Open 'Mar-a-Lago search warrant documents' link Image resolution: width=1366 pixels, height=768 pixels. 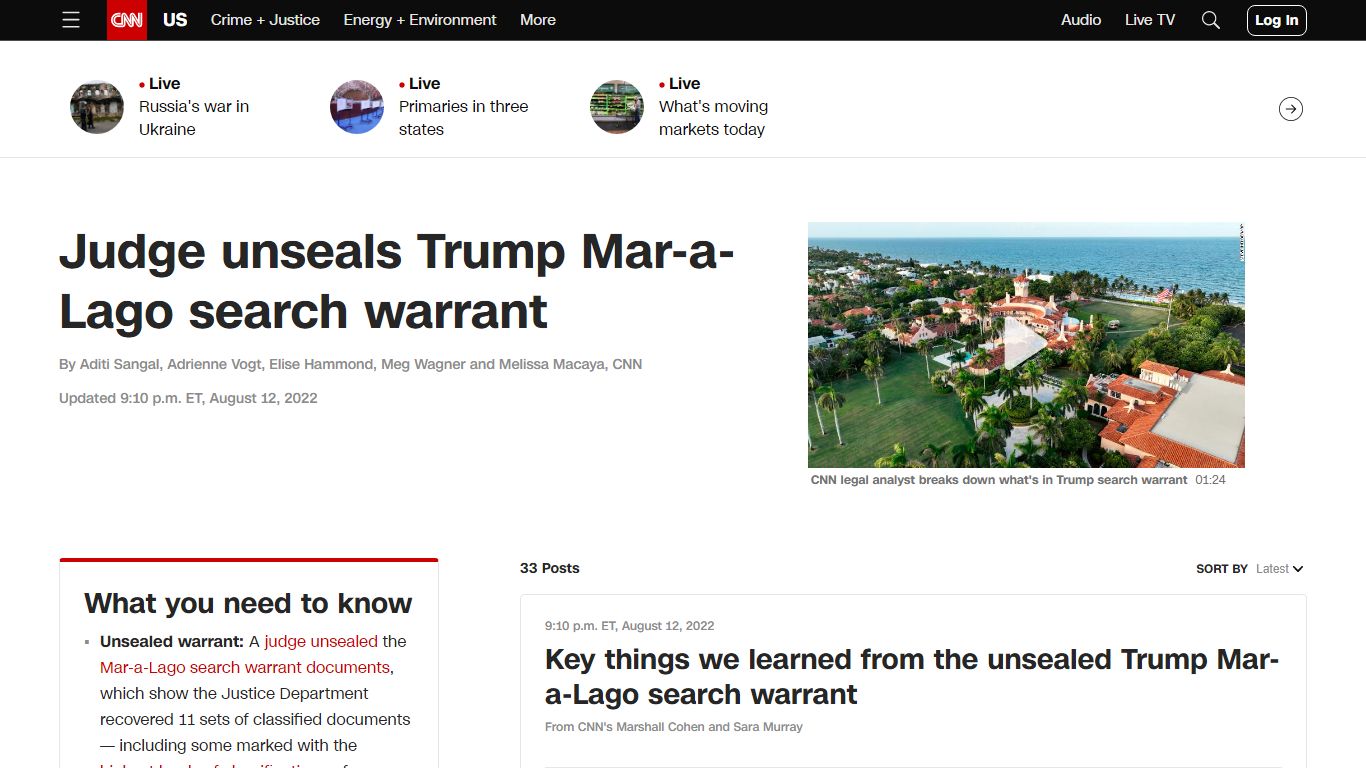(x=245, y=667)
